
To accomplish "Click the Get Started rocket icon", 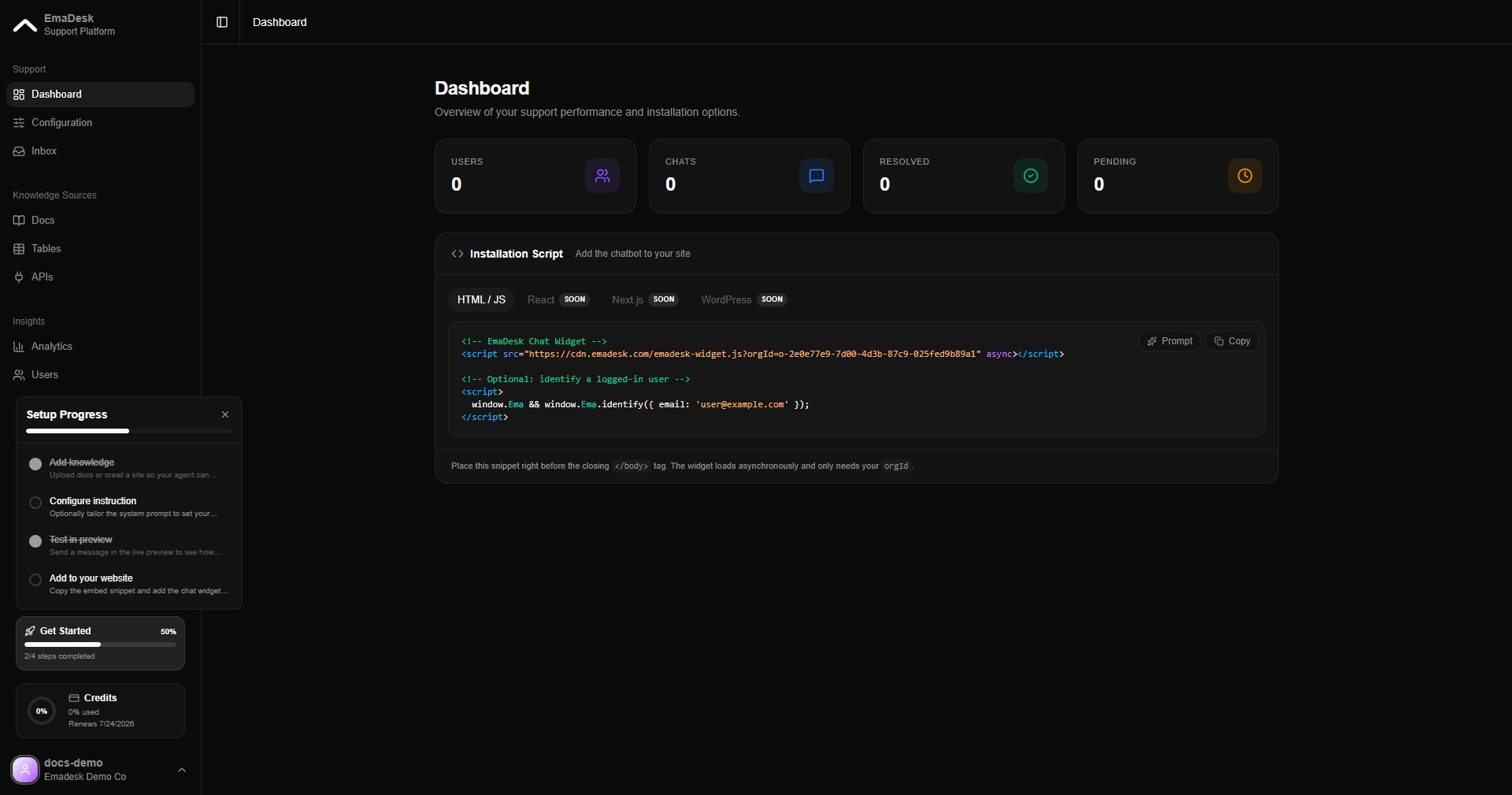I will [30, 631].
